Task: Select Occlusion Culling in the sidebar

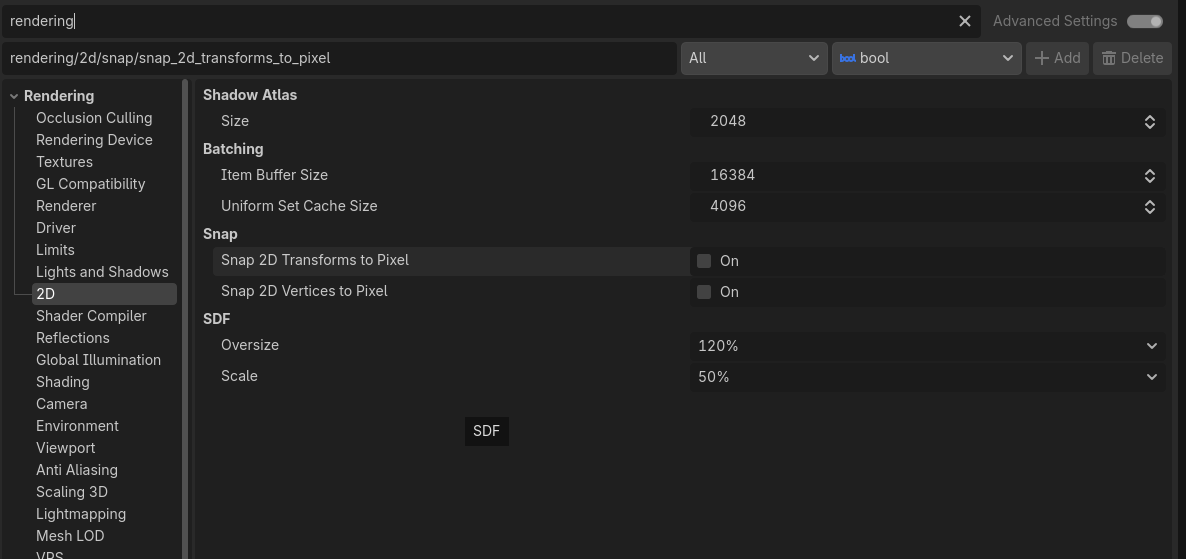Action: pyautogui.click(x=94, y=118)
